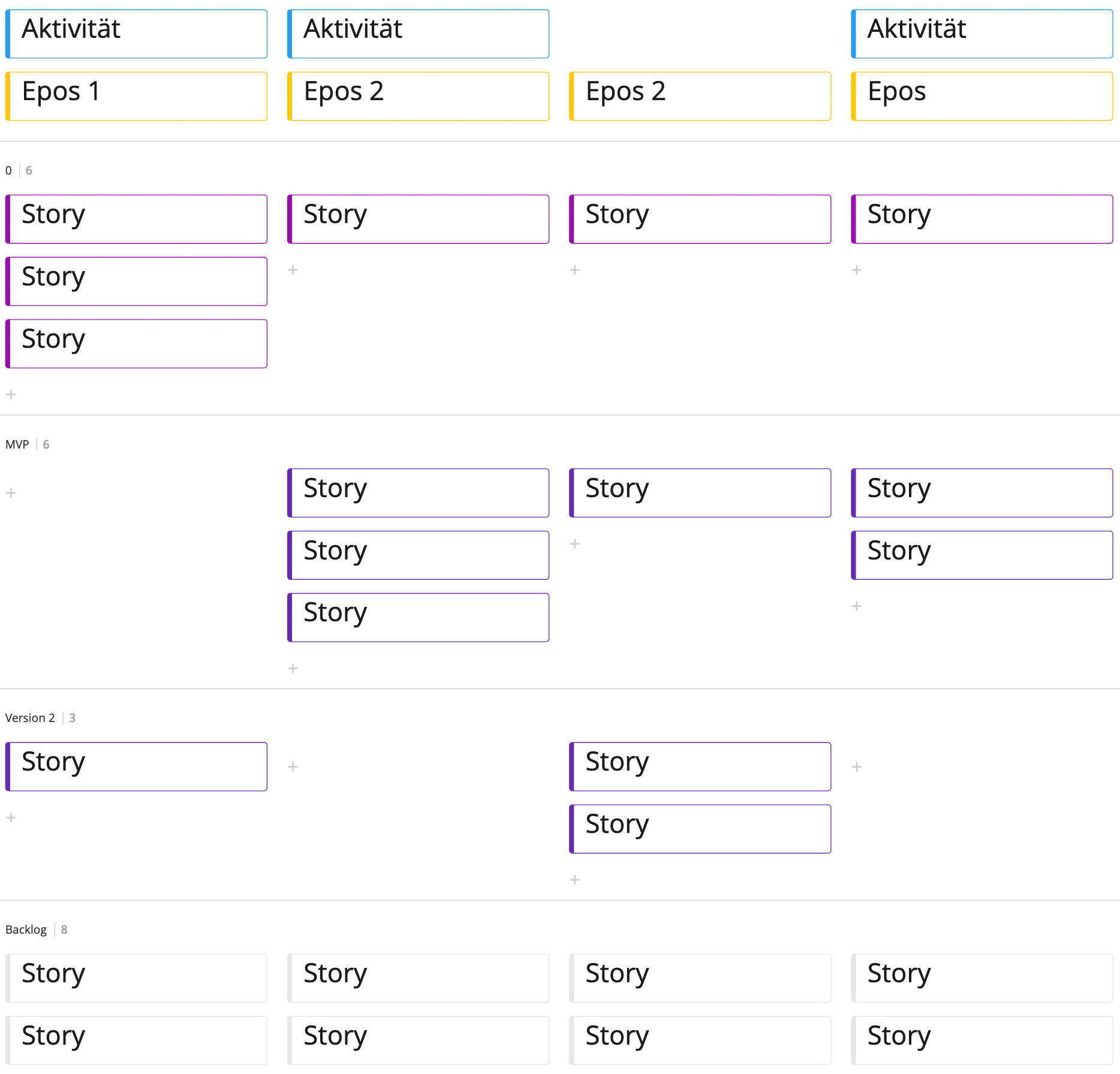Click the row label named 0
The height and width of the screenshot is (1074, 1120).
(8, 170)
